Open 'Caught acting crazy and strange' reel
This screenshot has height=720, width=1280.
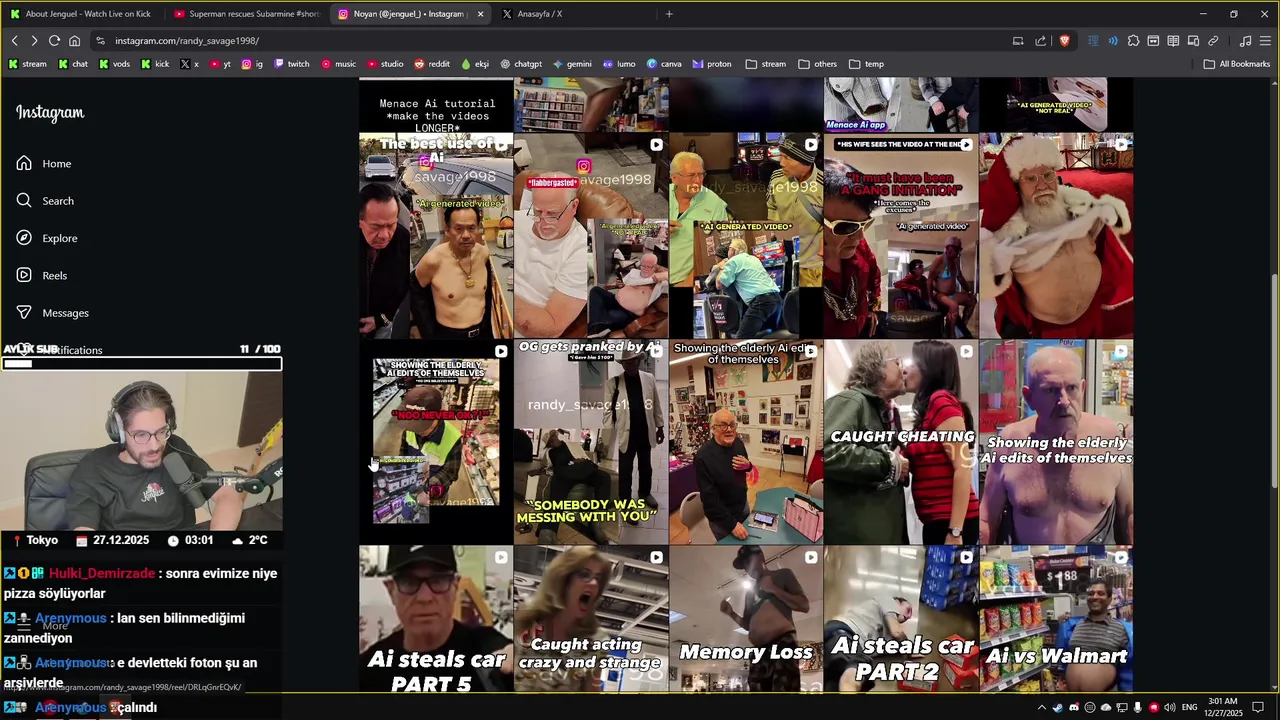(x=590, y=619)
